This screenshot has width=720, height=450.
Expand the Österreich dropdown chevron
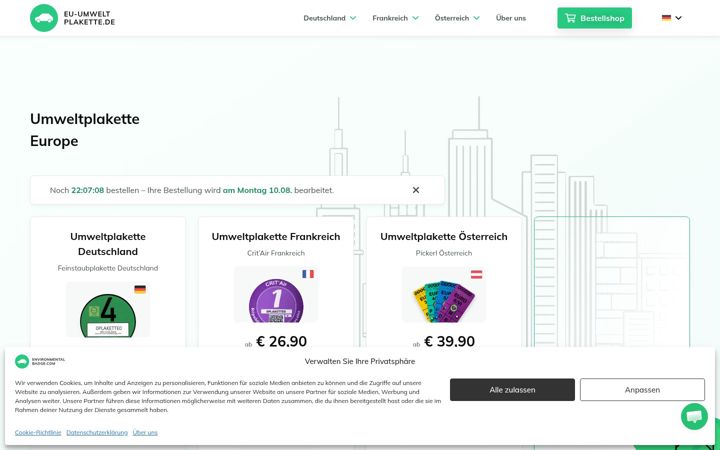click(x=477, y=18)
